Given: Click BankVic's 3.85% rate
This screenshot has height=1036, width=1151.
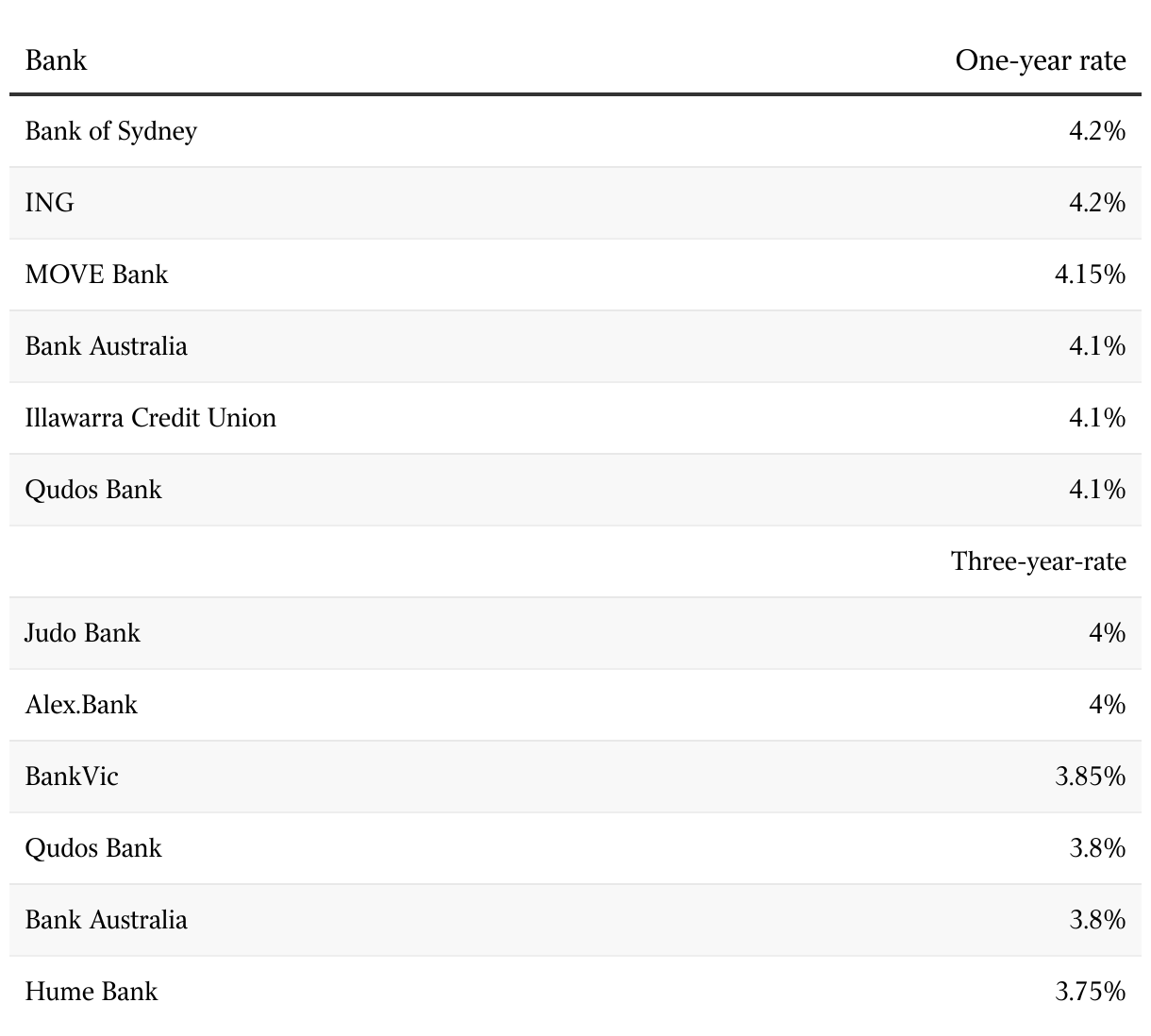Looking at the screenshot, I should (1091, 777).
